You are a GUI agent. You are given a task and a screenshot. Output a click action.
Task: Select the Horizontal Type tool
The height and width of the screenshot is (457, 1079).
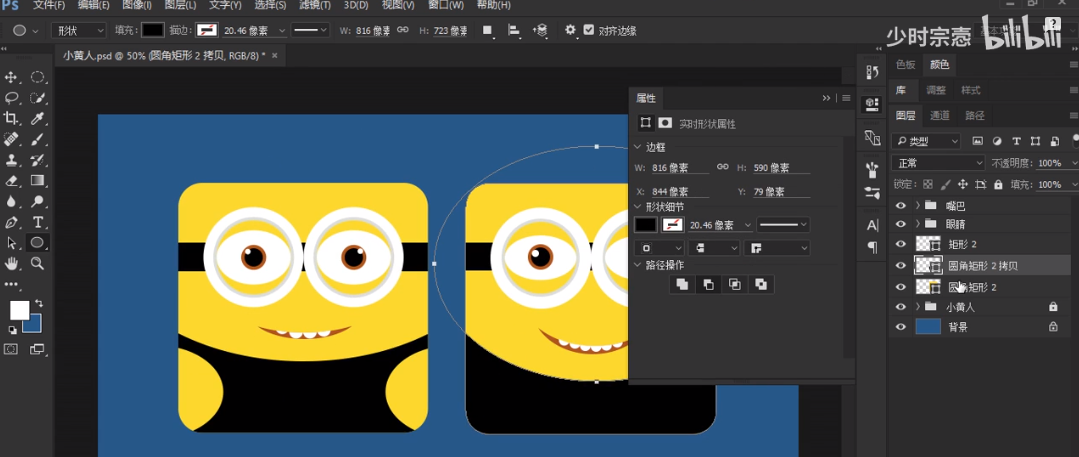[38, 222]
